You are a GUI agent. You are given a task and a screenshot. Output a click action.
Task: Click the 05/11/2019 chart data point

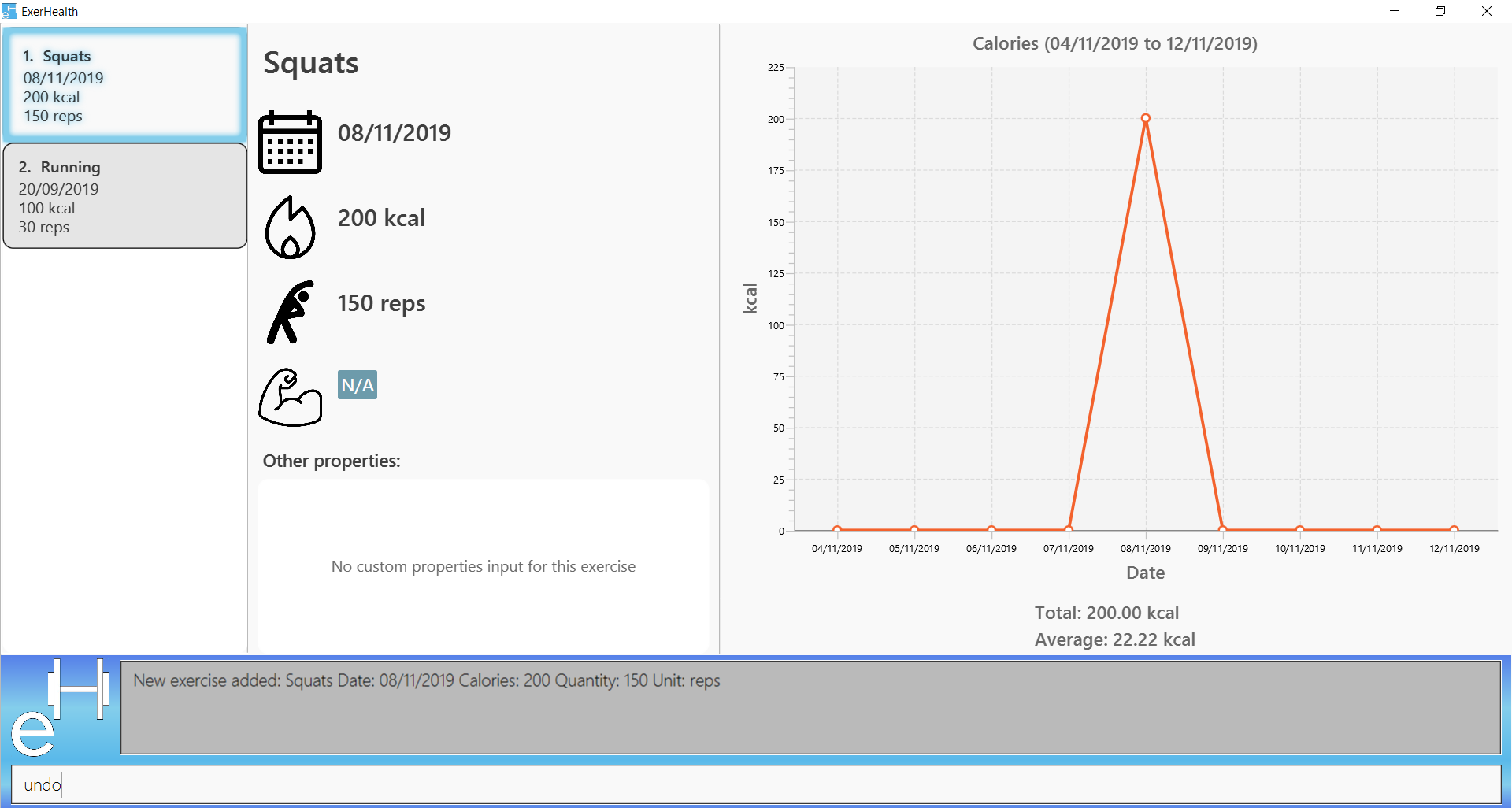tap(914, 529)
